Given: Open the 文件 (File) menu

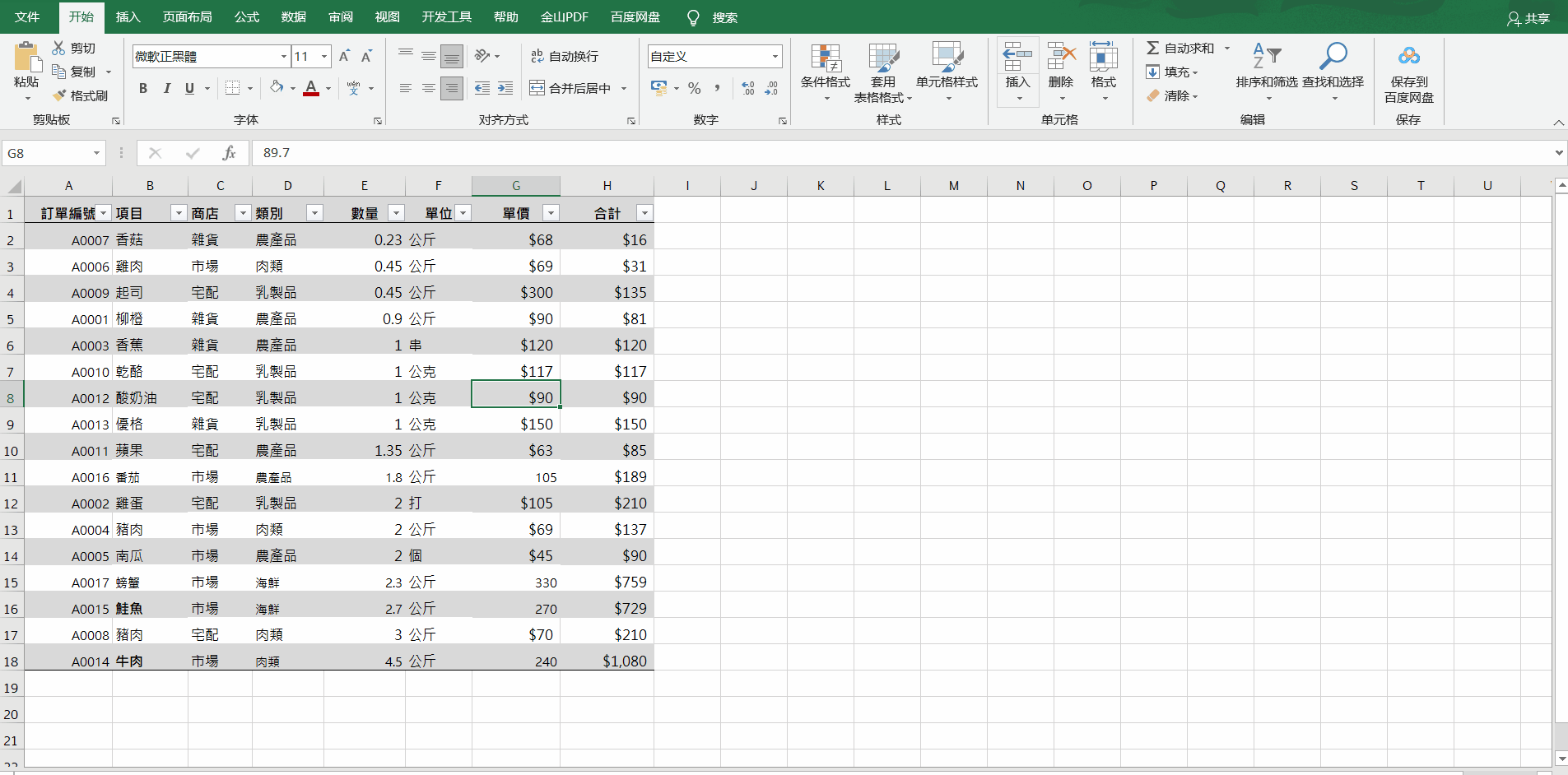Looking at the screenshot, I should click(27, 17).
